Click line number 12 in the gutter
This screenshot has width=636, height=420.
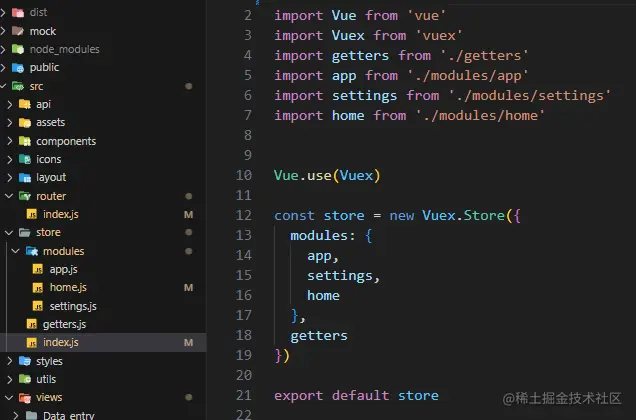click(x=244, y=215)
